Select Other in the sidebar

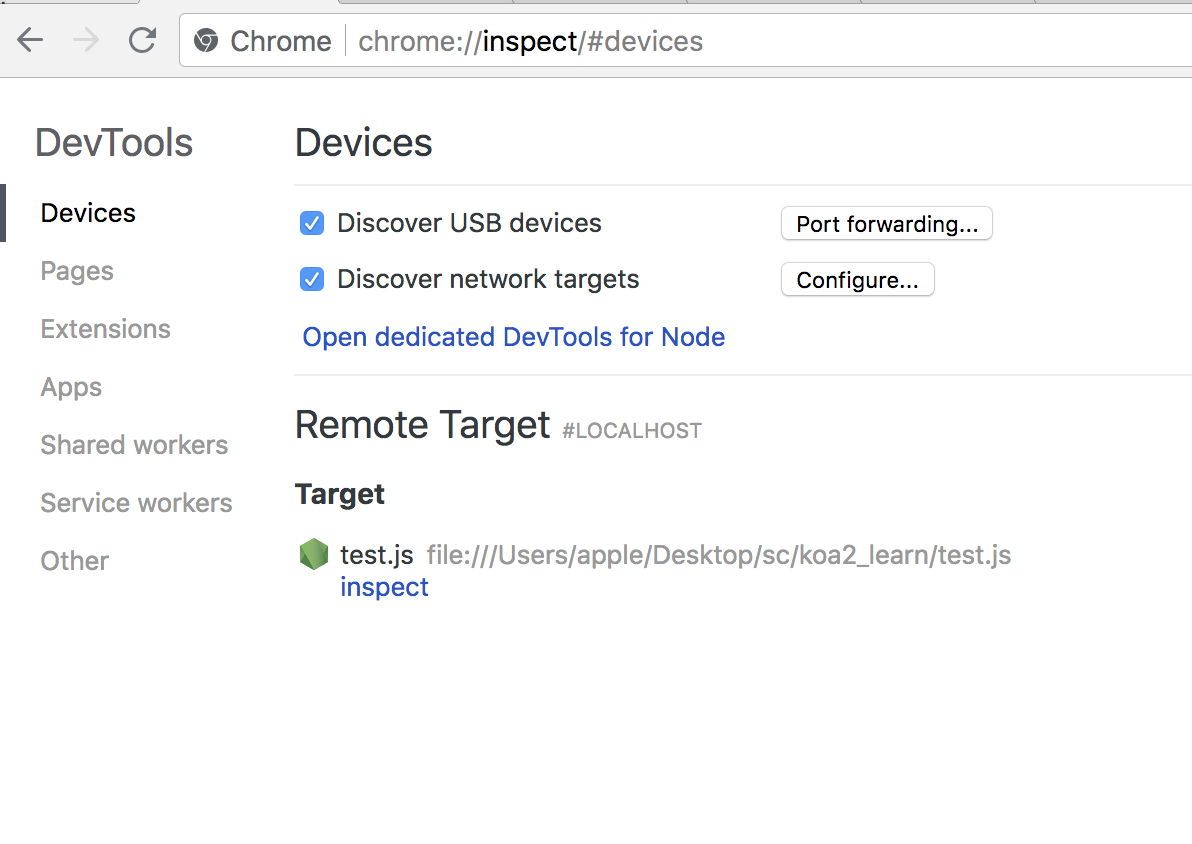74,561
